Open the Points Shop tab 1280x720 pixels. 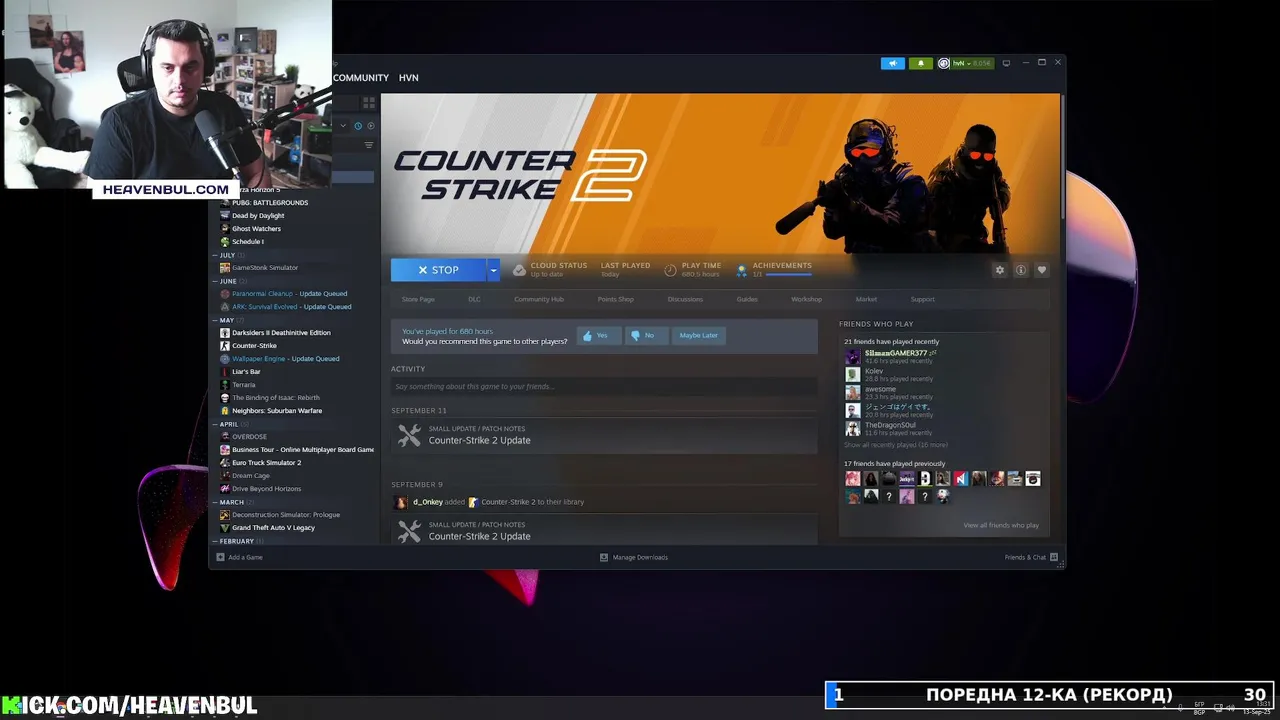[x=615, y=299]
